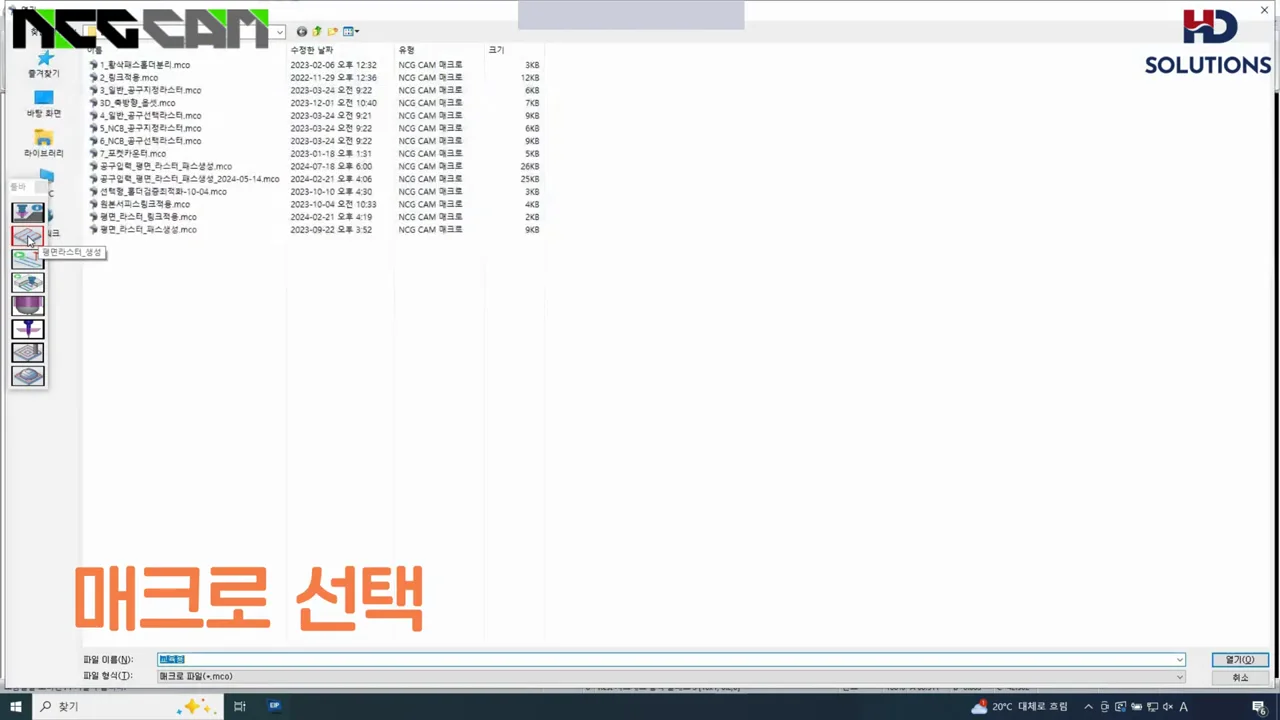Screen dimensions: 1280x720
Task: Select file 5_NCB_공구지정라스터.mco
Action: [x=145, y=128]
